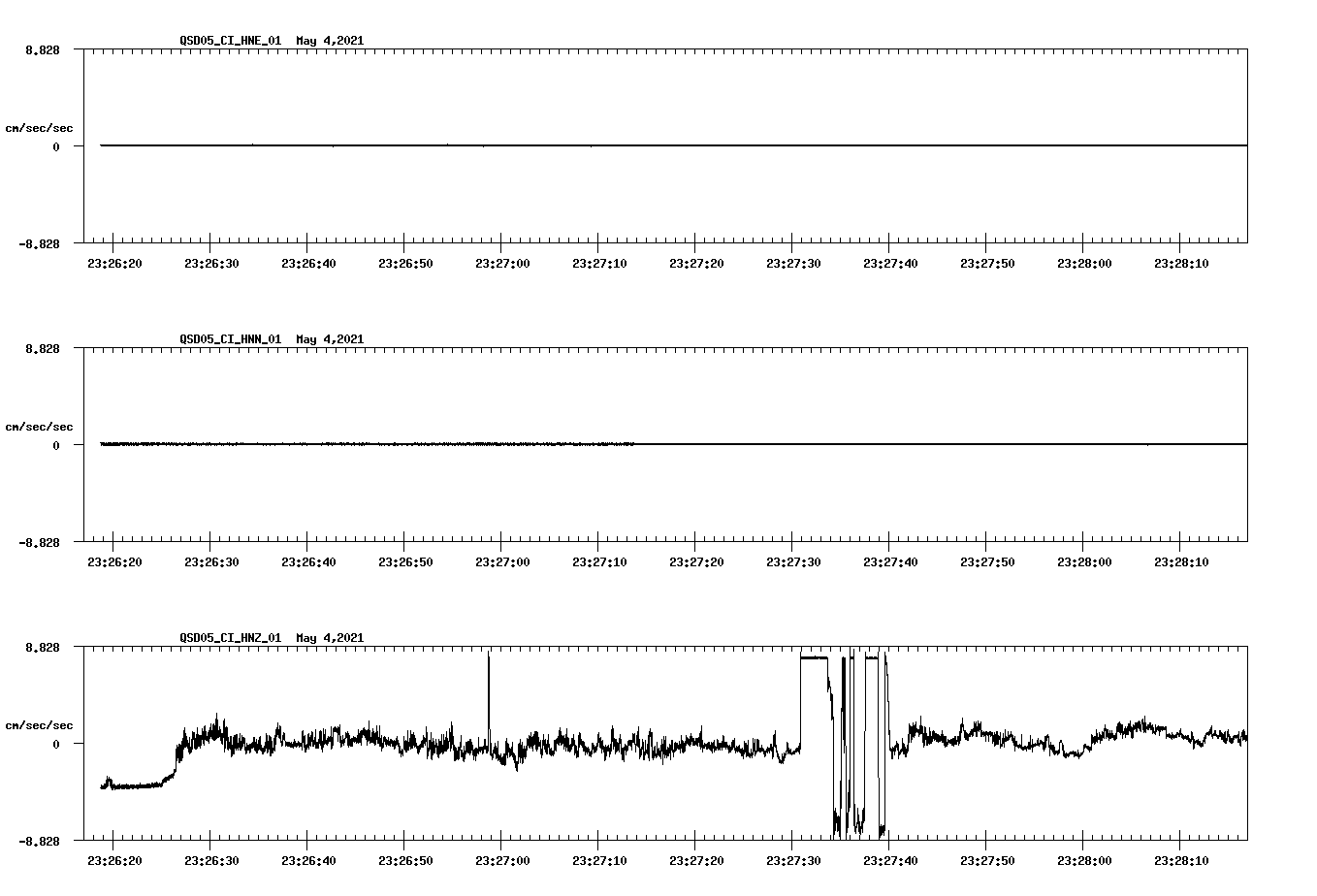
Task: Select the QSD05_CI_HNN_01 channel title
Action: coord(229,340)
